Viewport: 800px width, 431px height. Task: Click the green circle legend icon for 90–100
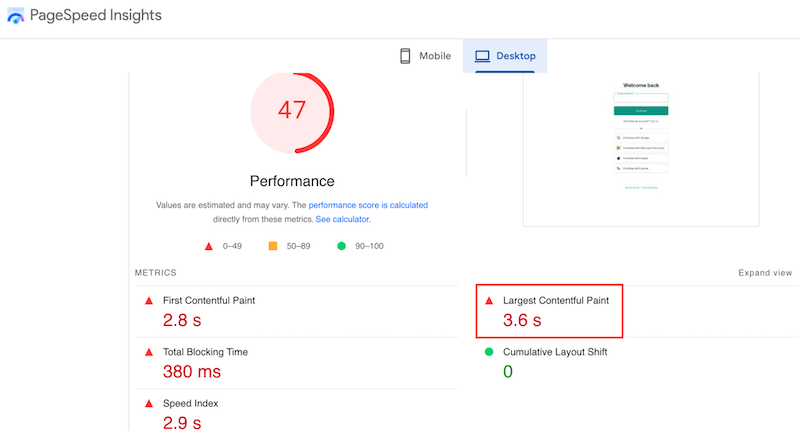coord(341,246)
